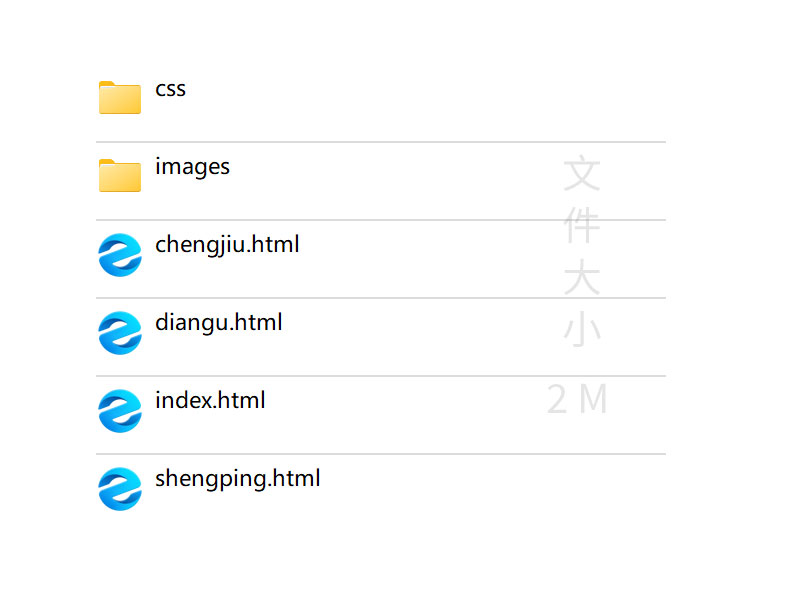
Task: Open the images folder icon
Action: [120, 176]
